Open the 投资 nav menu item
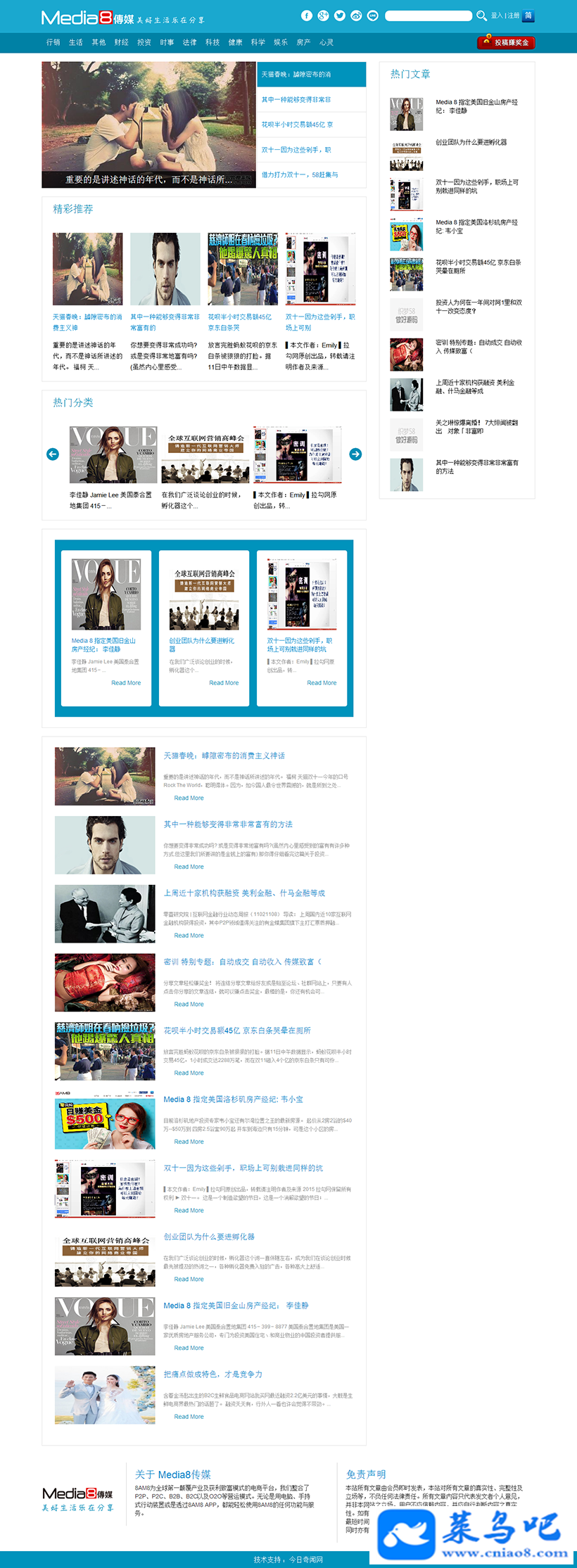 click(x=144, y=42)
